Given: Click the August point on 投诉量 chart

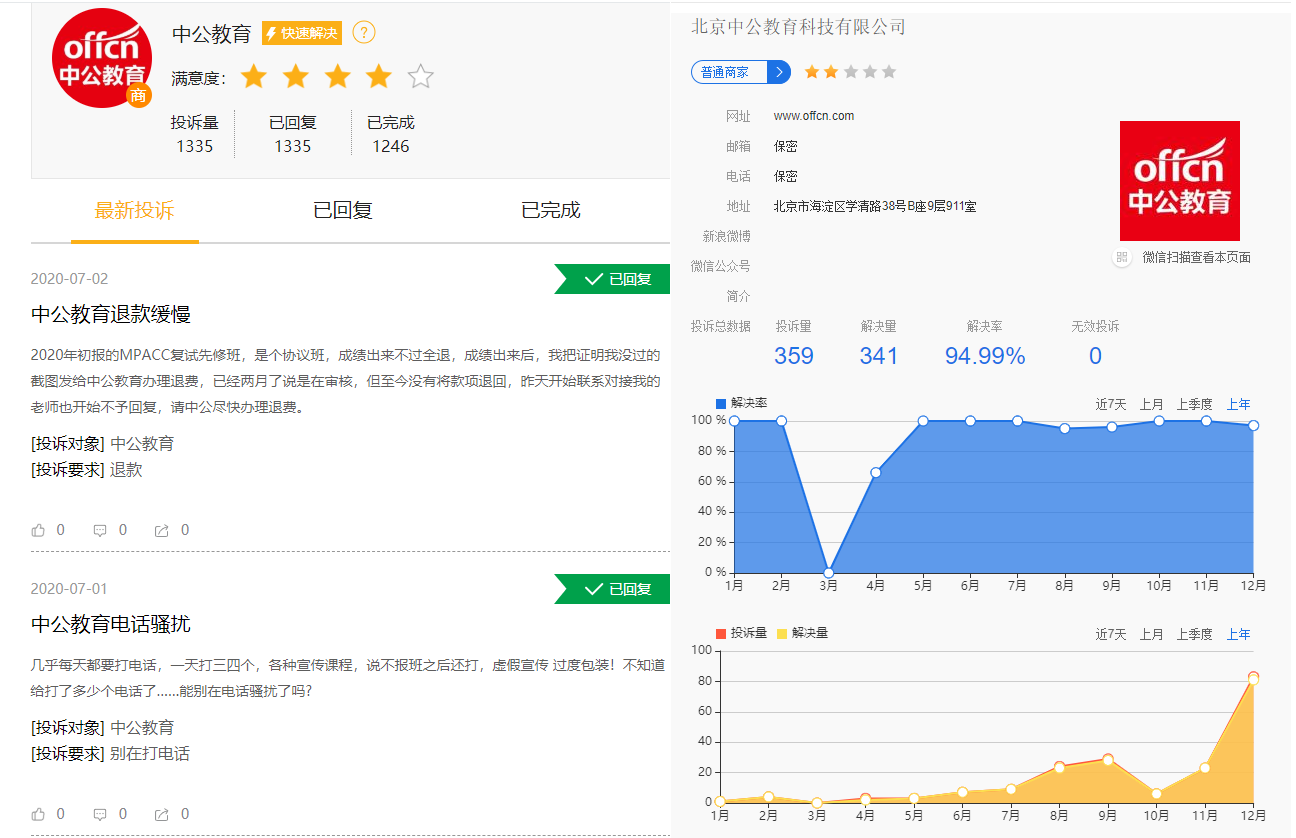Looking at the screenshot, I should pos(1059,767).
